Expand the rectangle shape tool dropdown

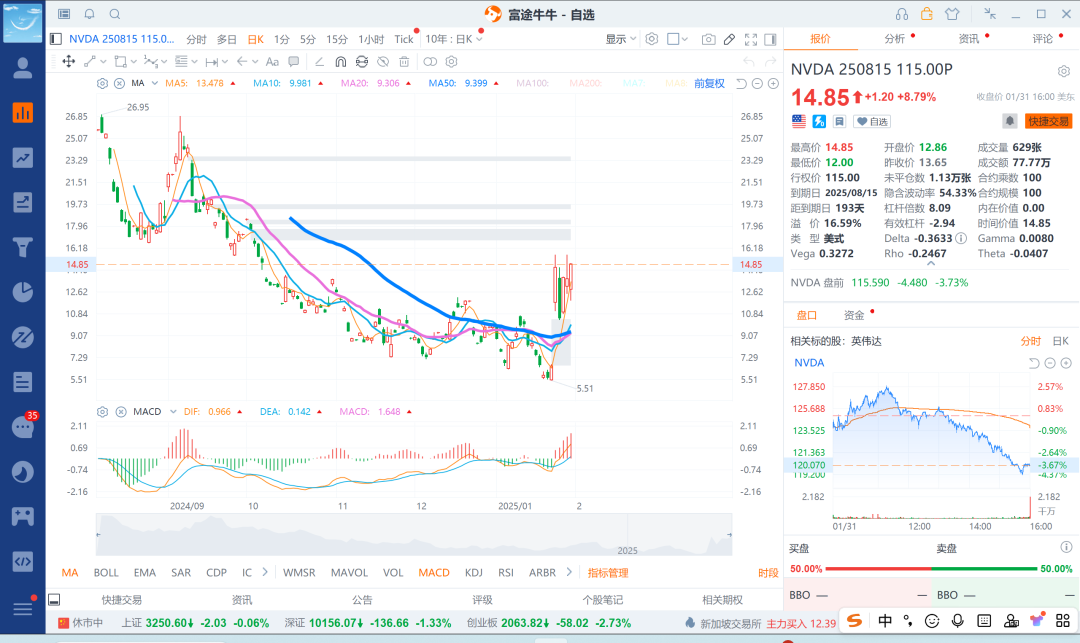133,62
